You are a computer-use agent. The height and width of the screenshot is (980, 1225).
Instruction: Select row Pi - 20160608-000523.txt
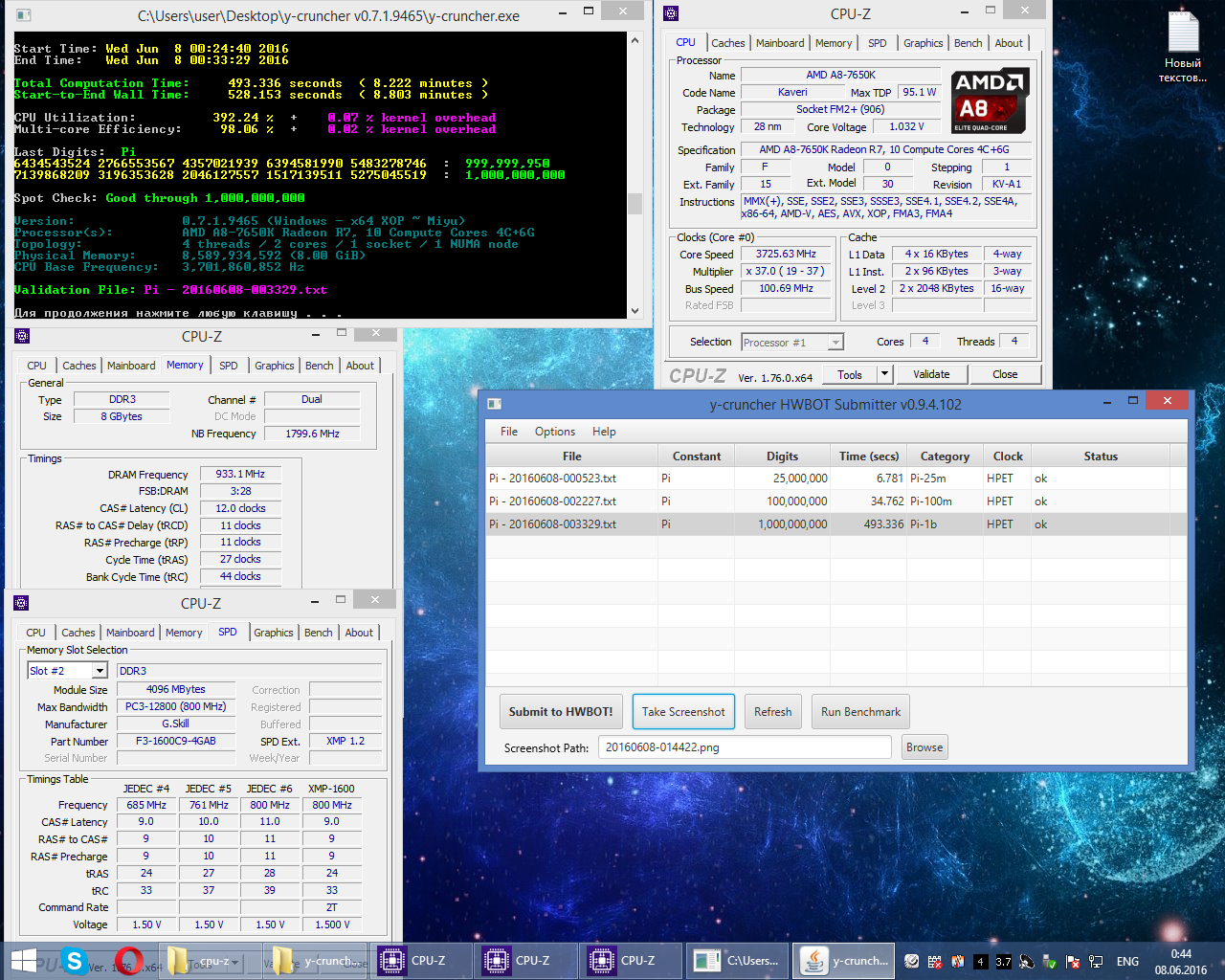[x=836, y=479]
